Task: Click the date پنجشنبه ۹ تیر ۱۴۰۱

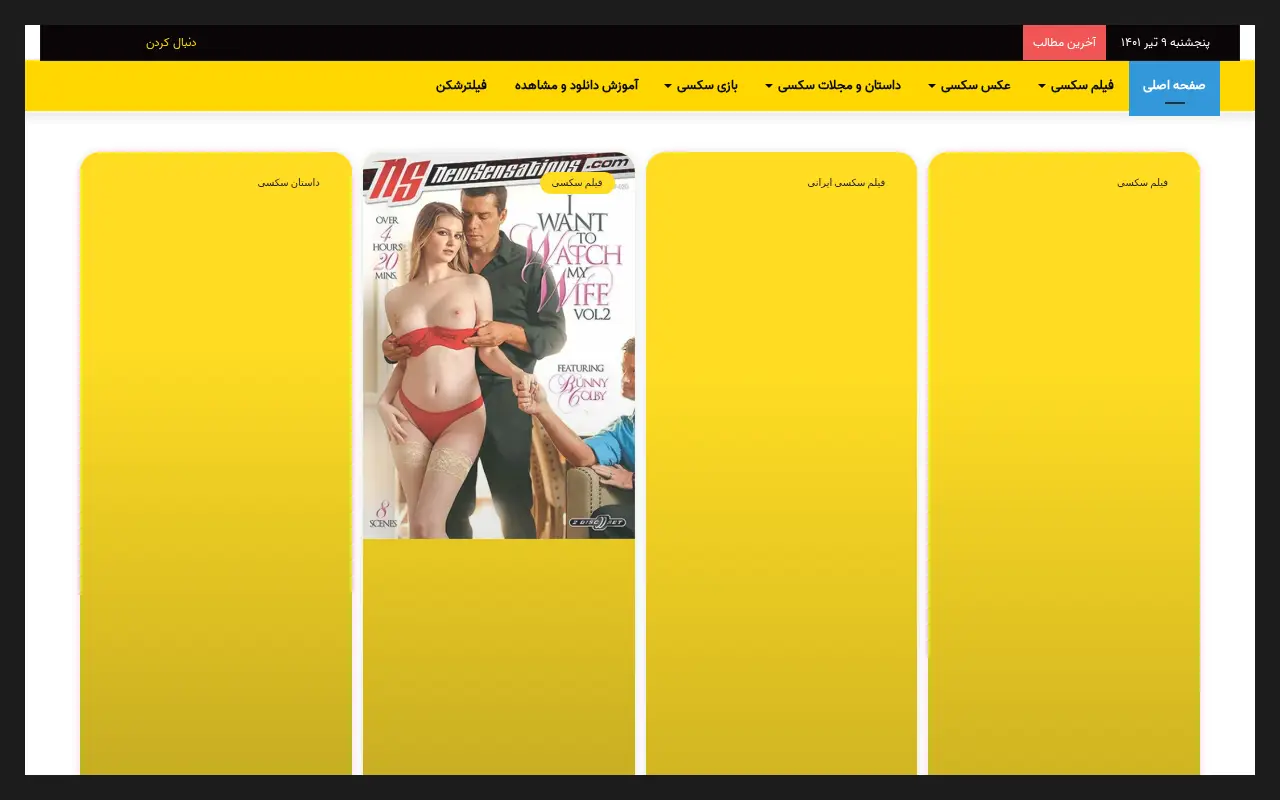Action: click(1165, 42)
